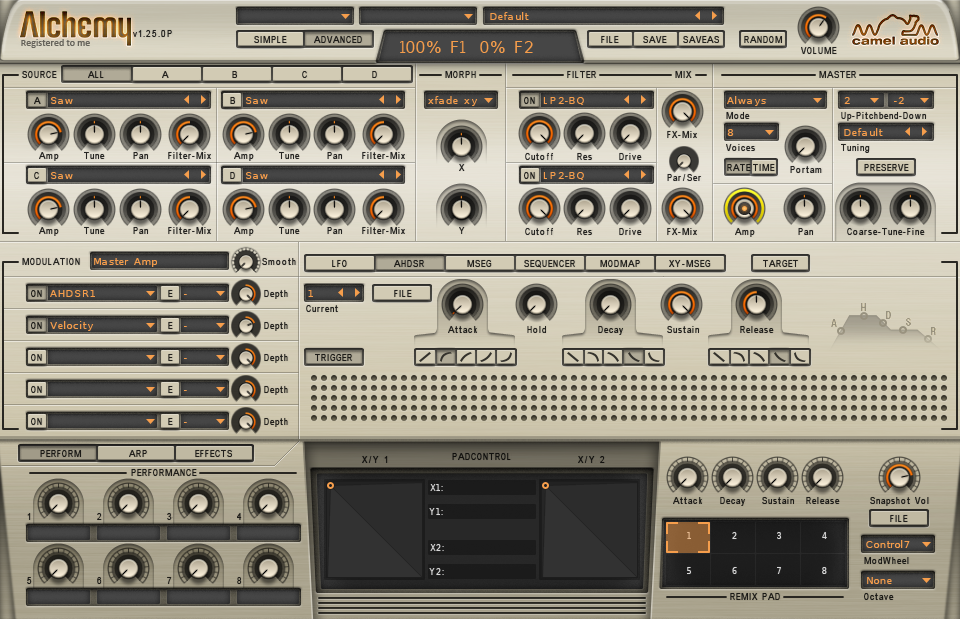Click the VOLUME knob
This screenshot has width=960, height=619.
coord(818,27)
